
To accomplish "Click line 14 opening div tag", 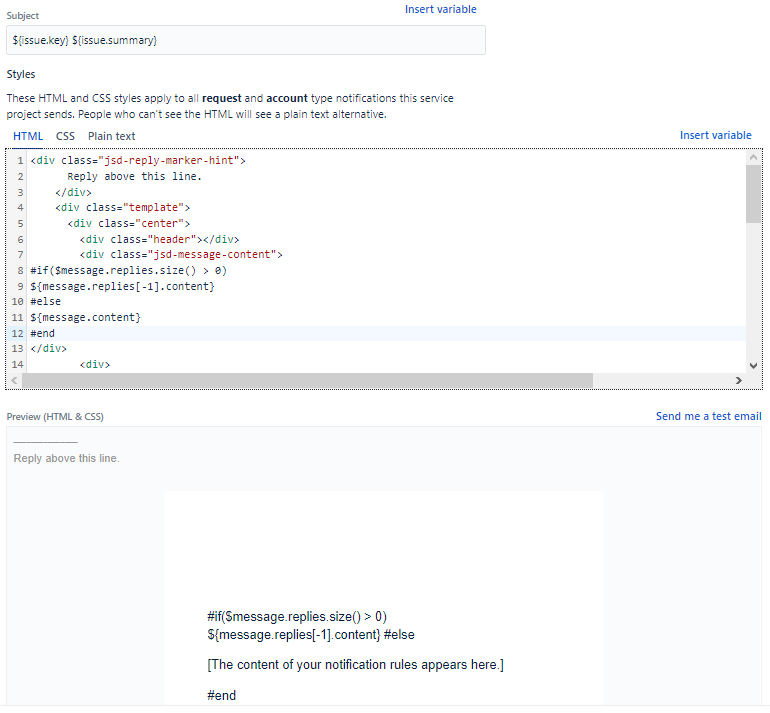I will click(x=95, y=364).
